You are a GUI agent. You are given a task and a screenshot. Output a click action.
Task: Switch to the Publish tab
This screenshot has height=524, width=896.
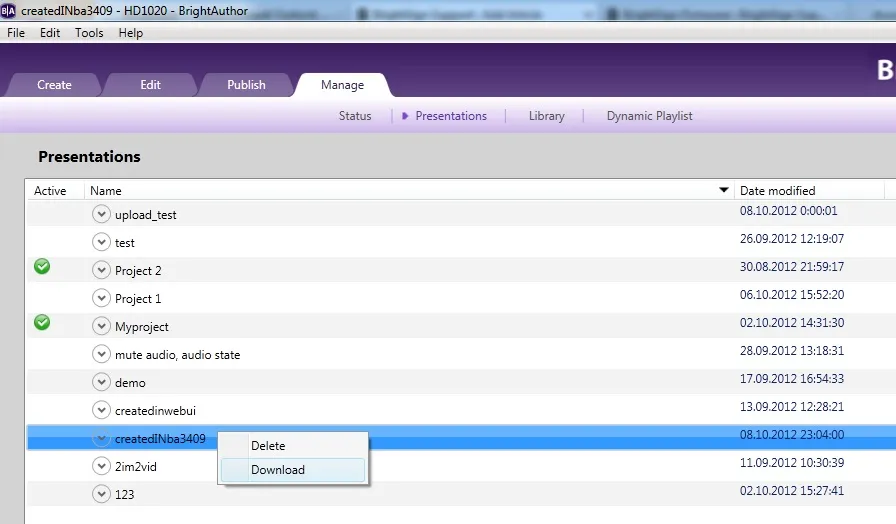pyautogui.click(x=246, y=85)
